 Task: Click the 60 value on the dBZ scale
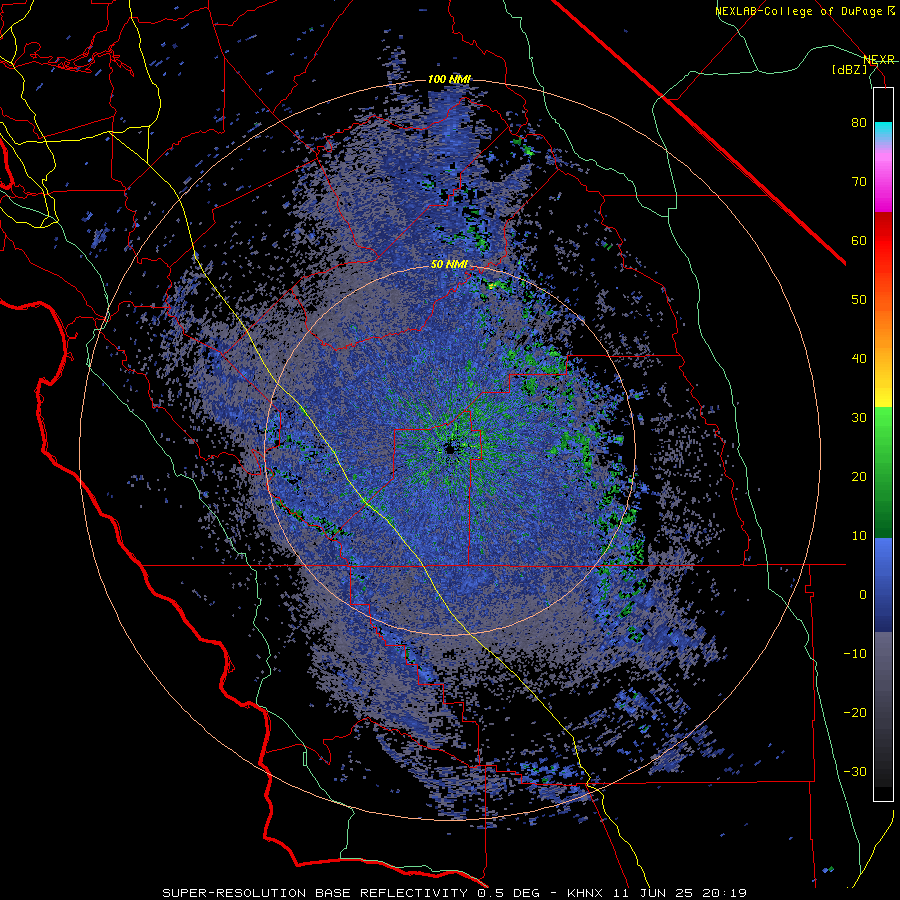[x=859, y=241]
